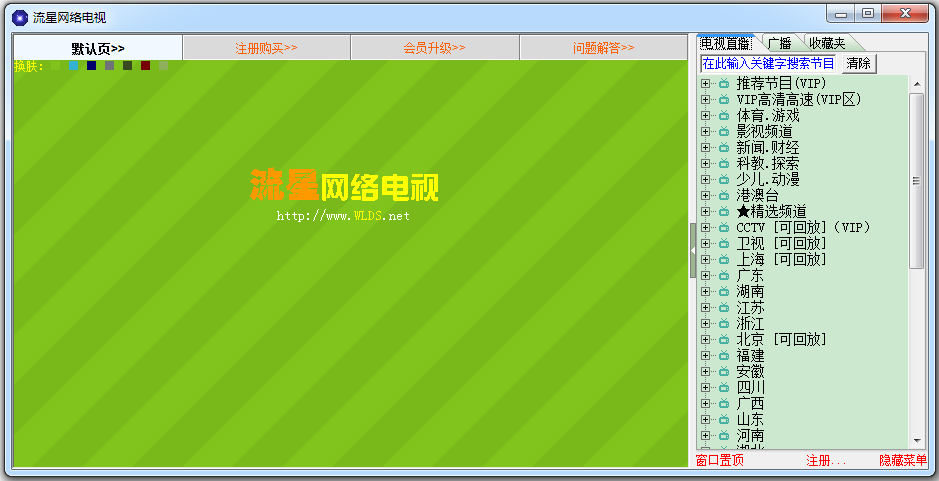Click the TV icon next to 少儿.动漫
Image resolution: width=939 pixels, height=481 pixels.
pyautogui.click(x=723, y=180)
